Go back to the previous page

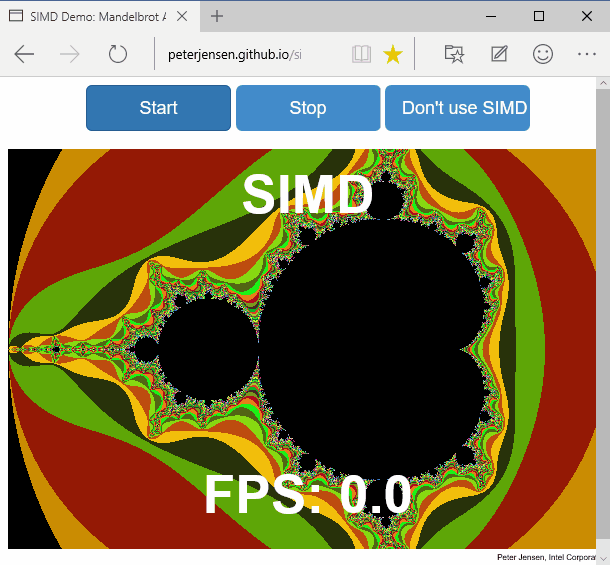(x=25, y=54)
